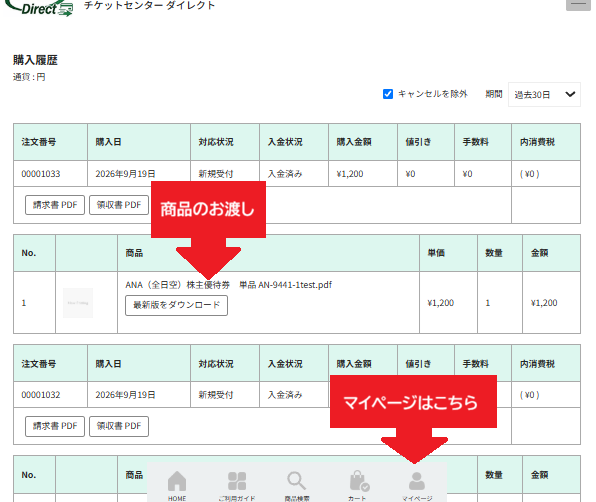
Task: Click 入金済み status of order 00001033
Action: pyautogui.click(x=285, y=174)
